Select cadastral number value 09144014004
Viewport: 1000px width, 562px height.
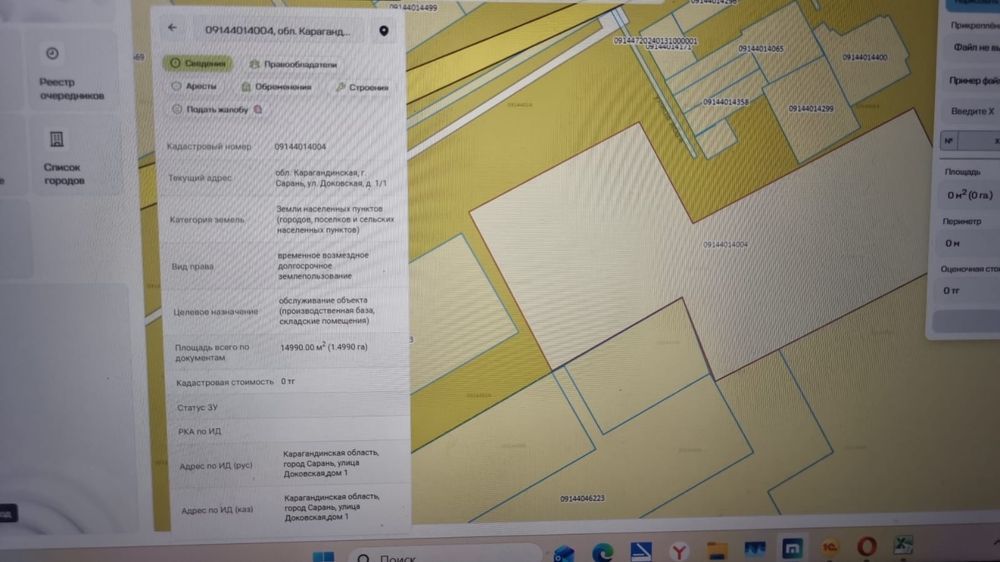[x=300, y=147]
